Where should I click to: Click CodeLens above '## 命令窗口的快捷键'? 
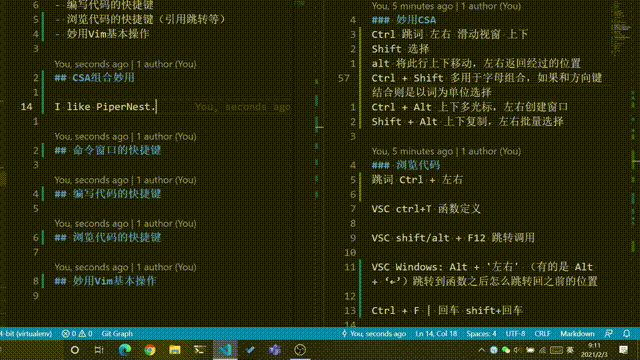pos(125,136)
